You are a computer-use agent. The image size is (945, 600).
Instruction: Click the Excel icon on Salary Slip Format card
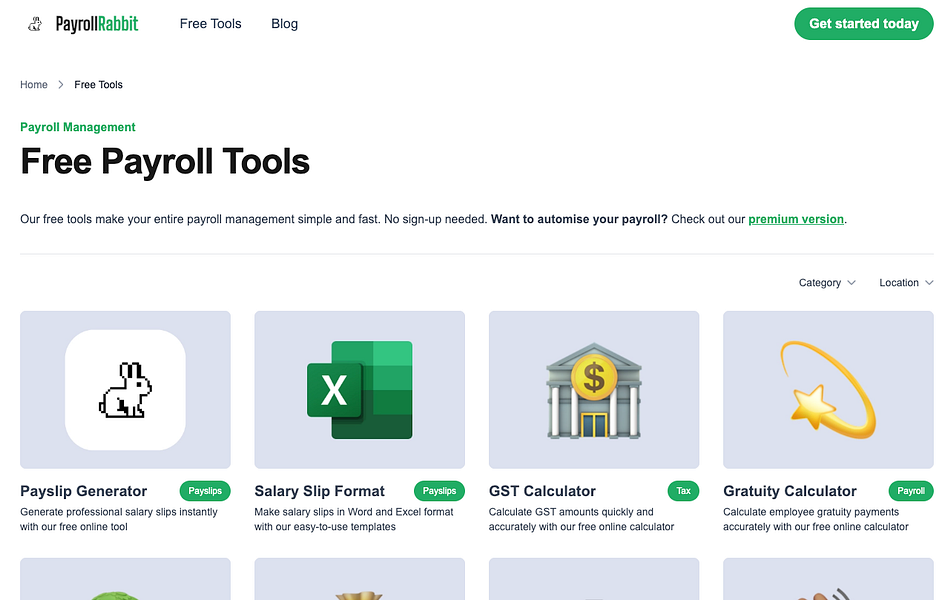tap(359, 390)
